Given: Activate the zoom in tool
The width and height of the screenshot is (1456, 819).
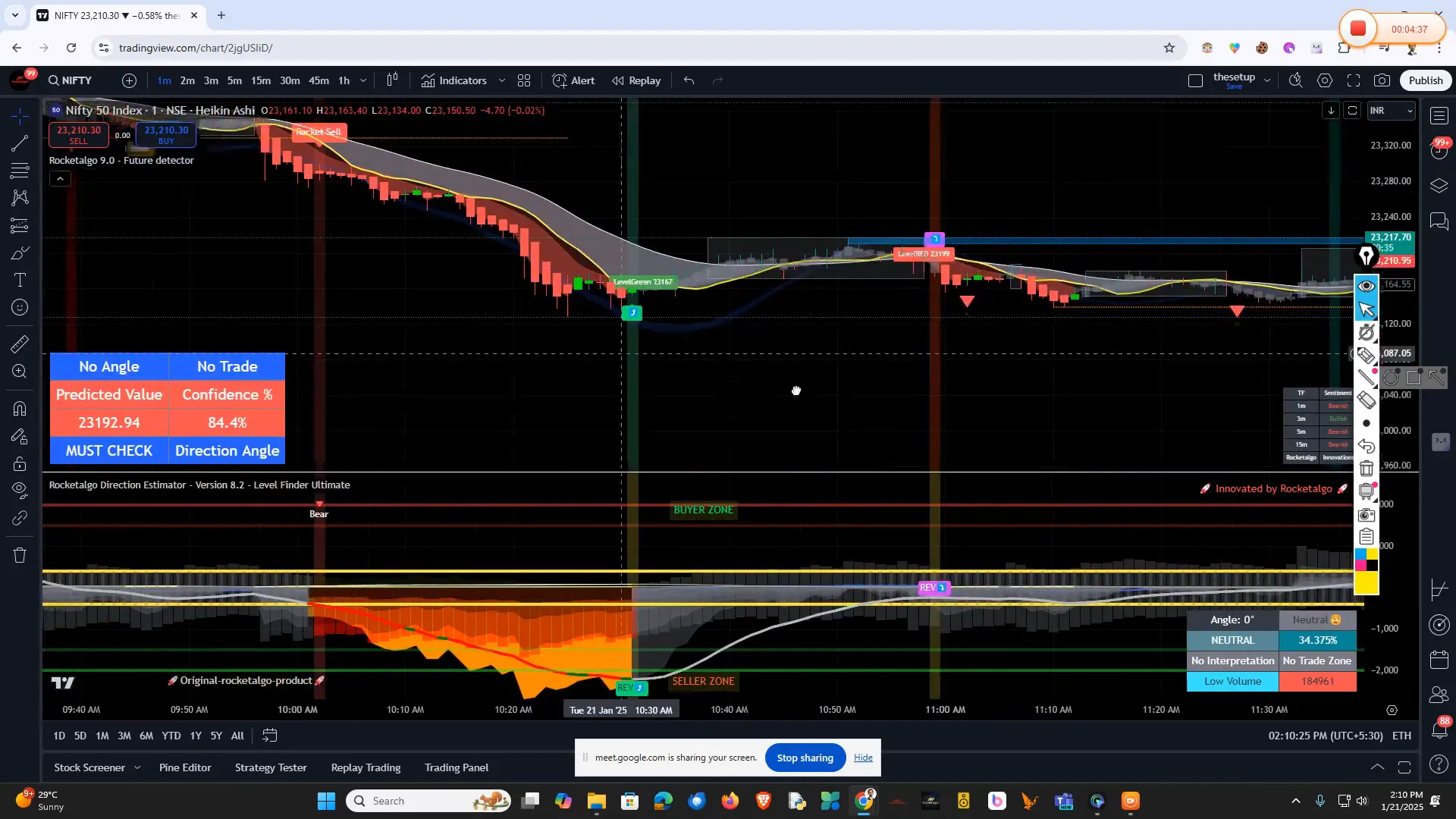Looking at the screenshot, I should 20,372.
